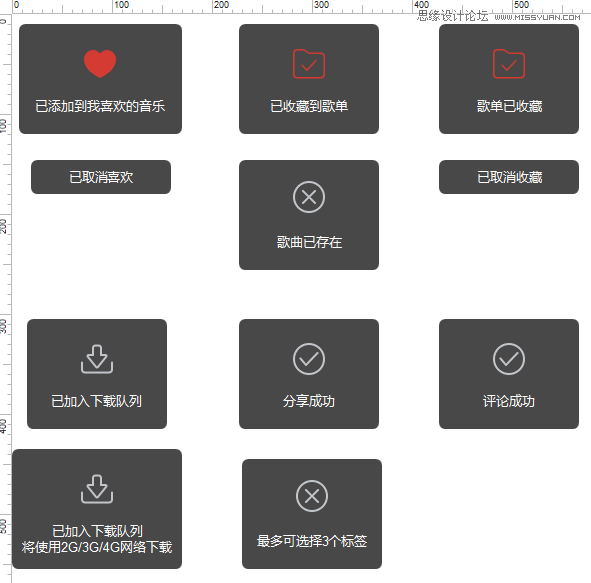
Task: Click checkmark circle above 评论成功
Action: coord(509,359)
